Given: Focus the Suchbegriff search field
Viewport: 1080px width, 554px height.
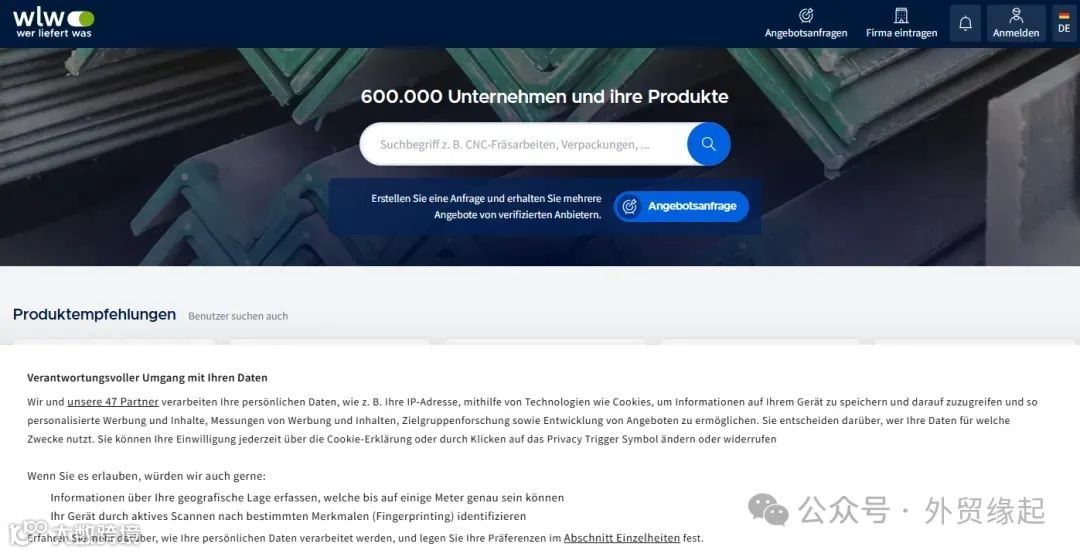Looking at the screenshot, I should coord(523,144).
